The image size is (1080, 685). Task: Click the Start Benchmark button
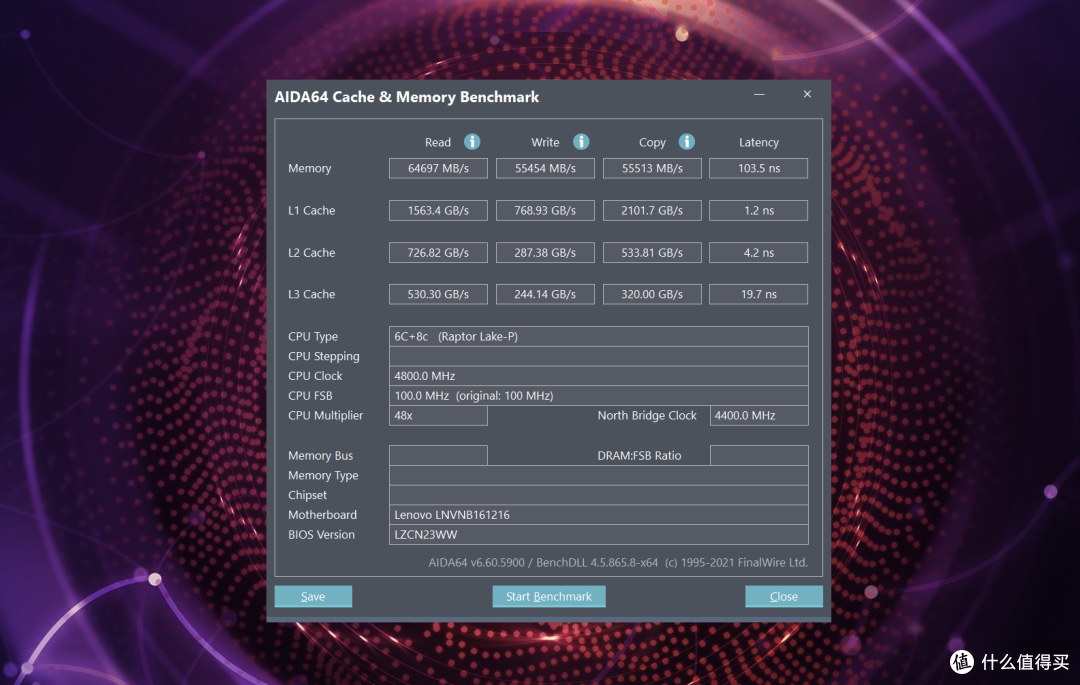pyautogui.click(x=549, y=596)
